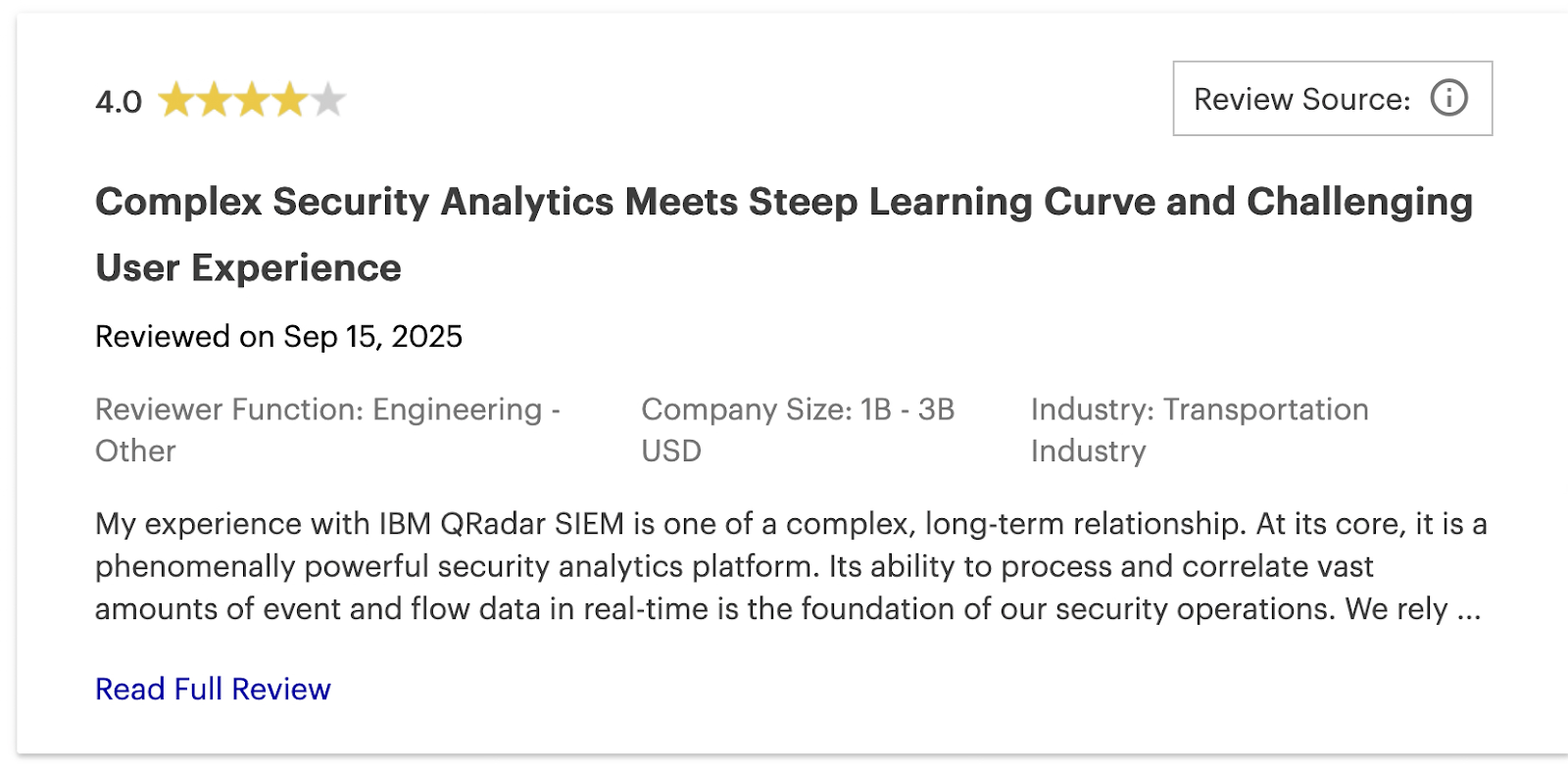
Task: Click the Industry: Transportation Industry label
Action: pos(1199,429)
